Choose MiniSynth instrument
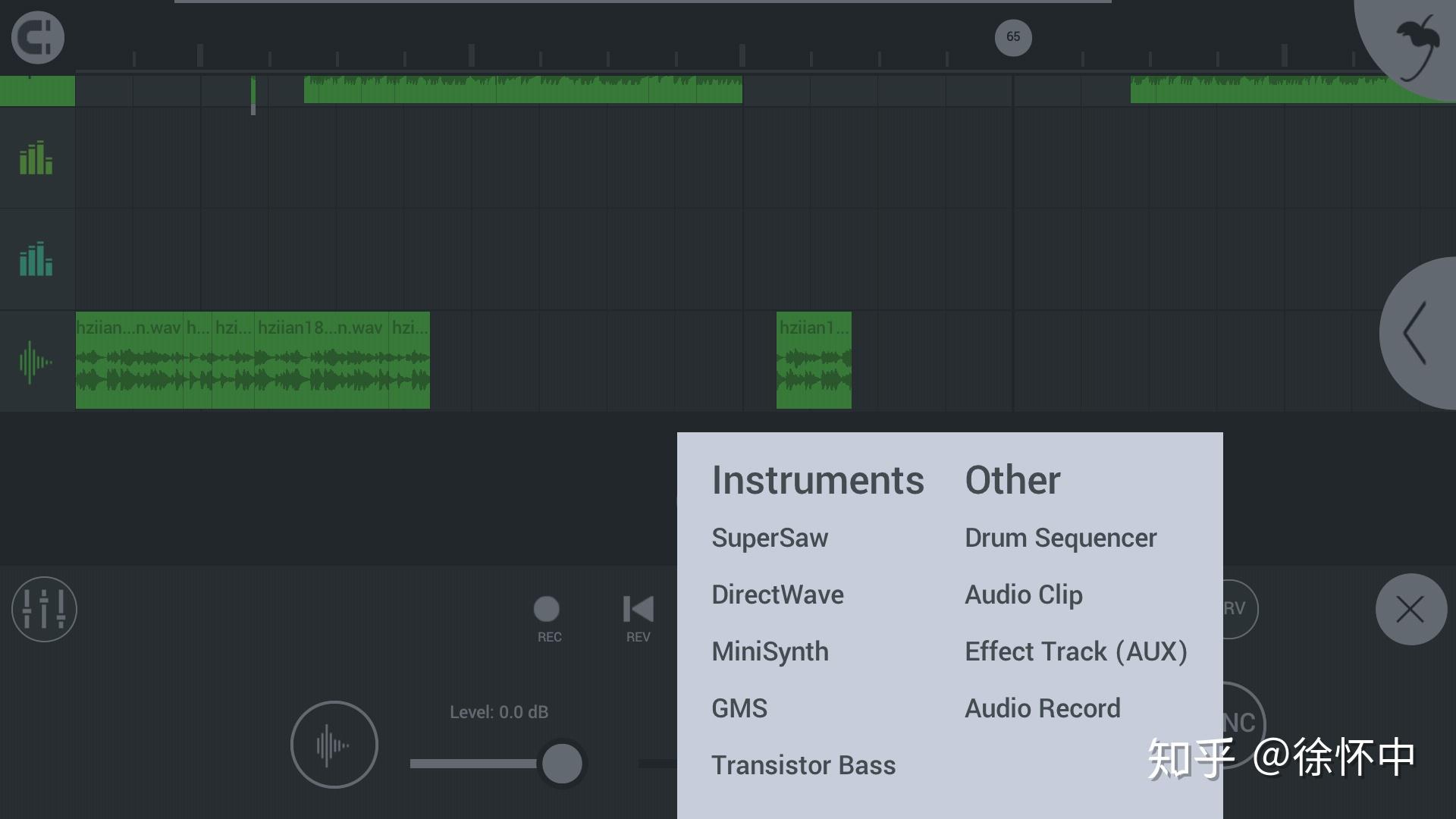This screenshot has width=1456, height=819. coord(770,651)
